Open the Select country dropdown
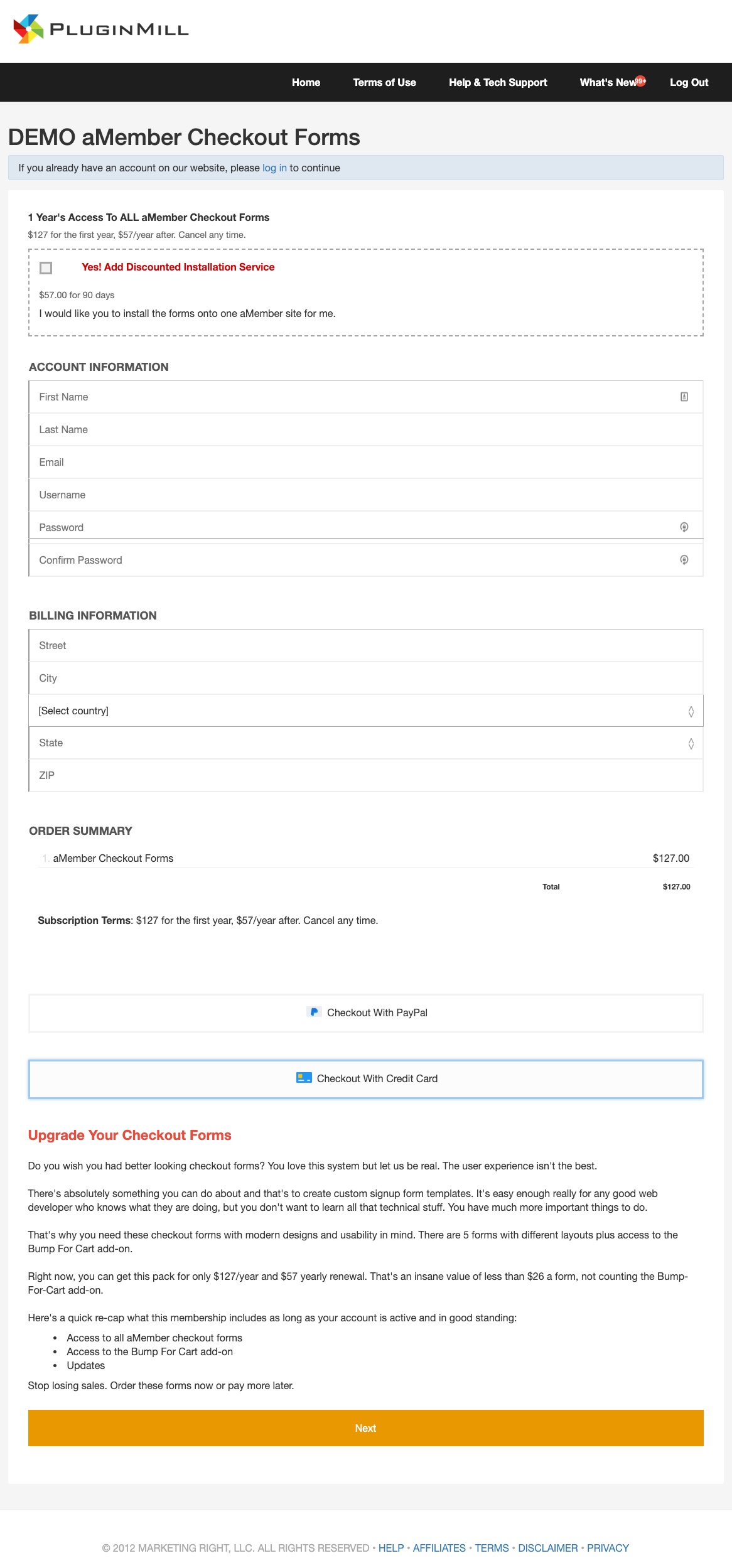The height and width of the screenshot is (1568, 732). (x=366, y=711)
